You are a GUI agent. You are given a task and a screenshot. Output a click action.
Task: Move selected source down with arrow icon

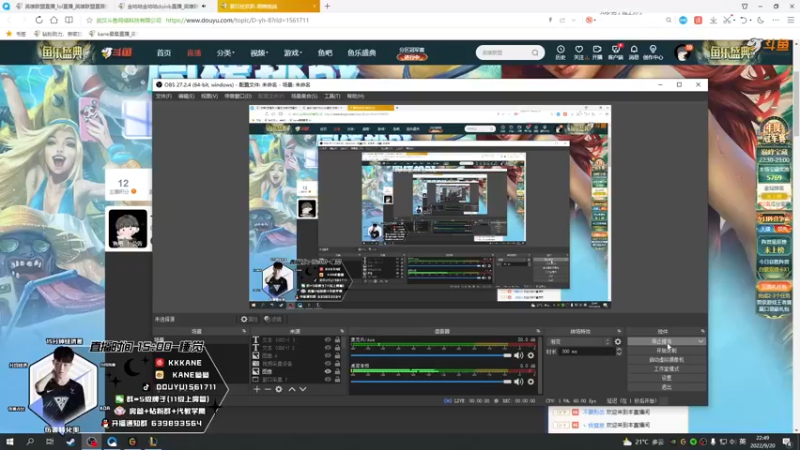tap(303, 389)
